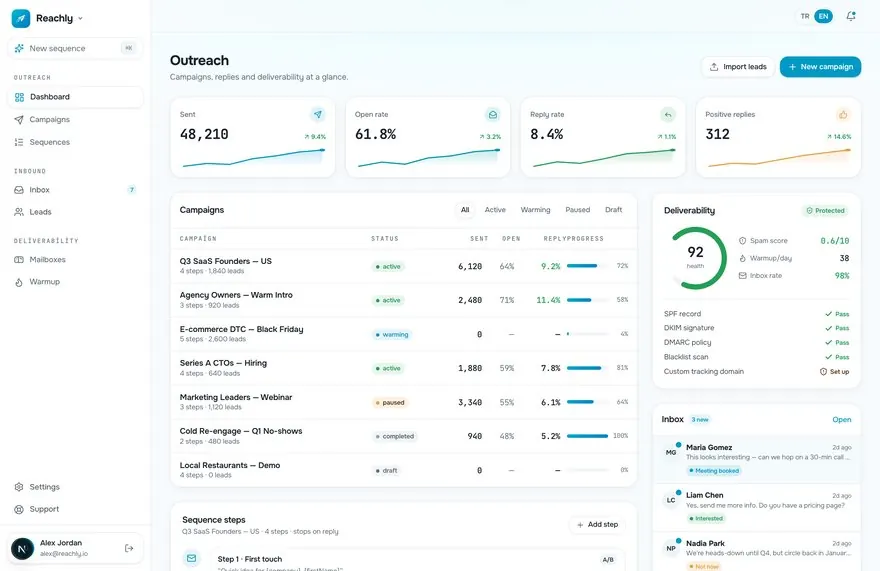Click the draft status badge
Viewport: 880px width, 571px height.
point(386,470)
